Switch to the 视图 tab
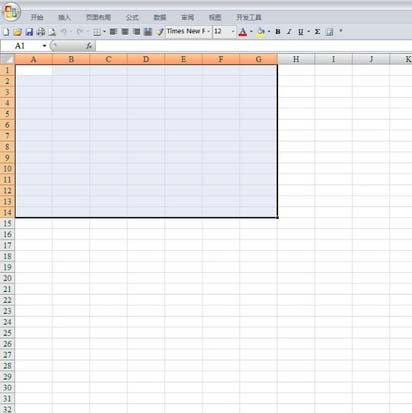This screenshot has height=413, width=412. [215, 17]
